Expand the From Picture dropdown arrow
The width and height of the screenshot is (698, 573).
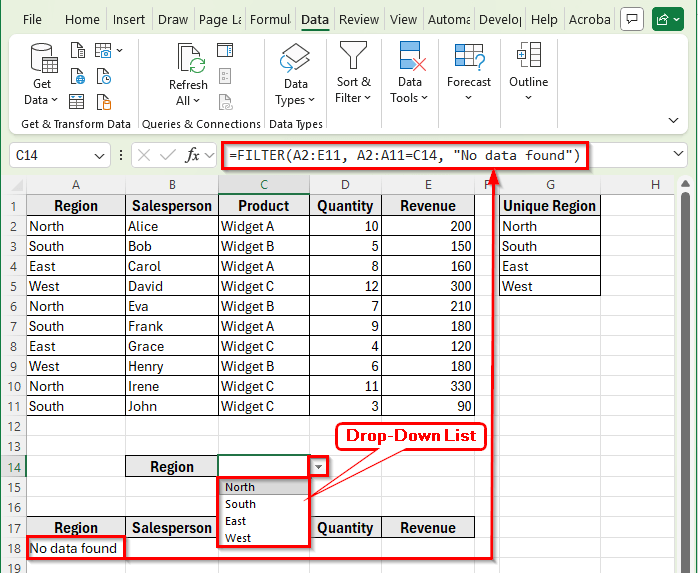tap(119, 50)
